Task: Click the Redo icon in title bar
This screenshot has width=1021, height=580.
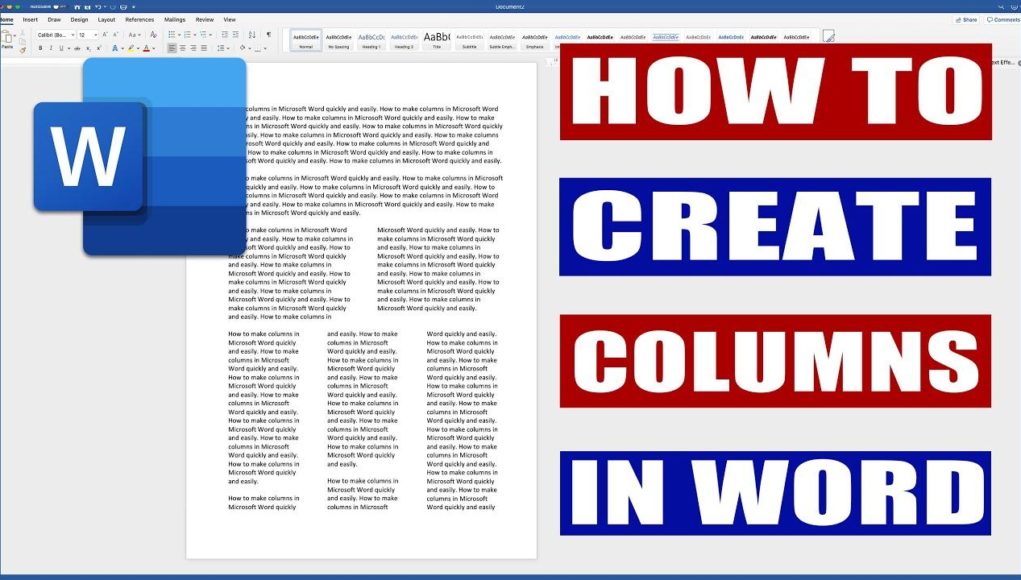Action: (113, 7)
